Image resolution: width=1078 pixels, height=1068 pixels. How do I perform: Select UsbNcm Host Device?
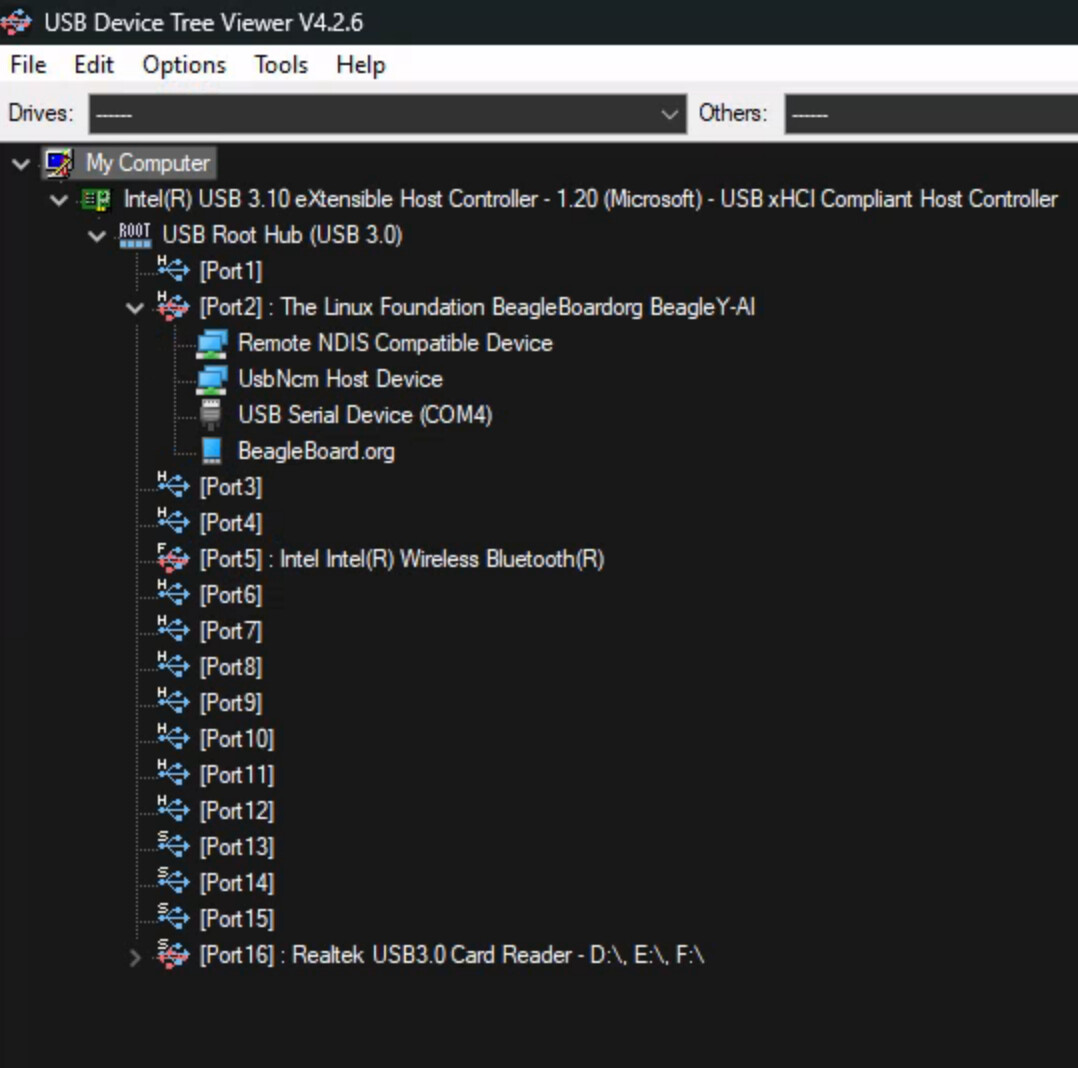click(x=340, y=379)
